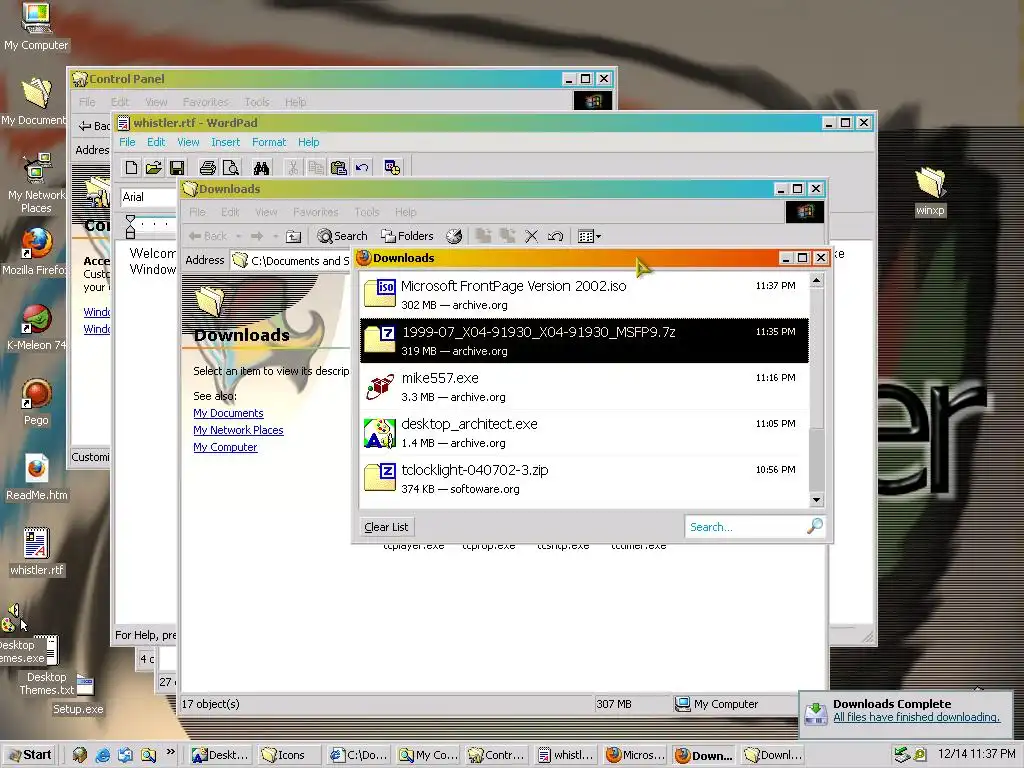The image size is (1024, 768).
Task: Open My Documents link in explorer pane
Action: [x=228, y=413]
